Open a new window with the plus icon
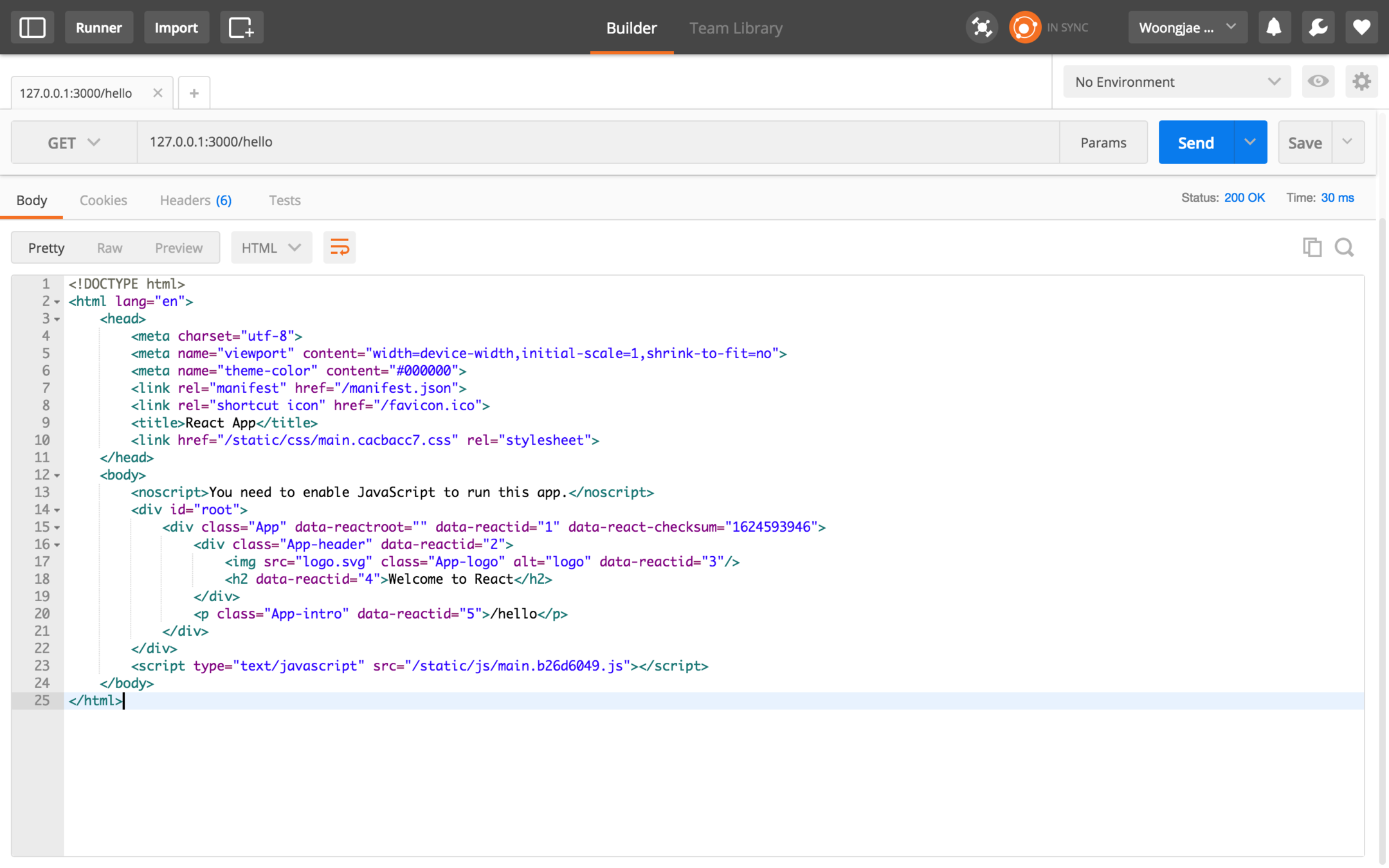Screen dimensions: 1389x868 [241, 28]
